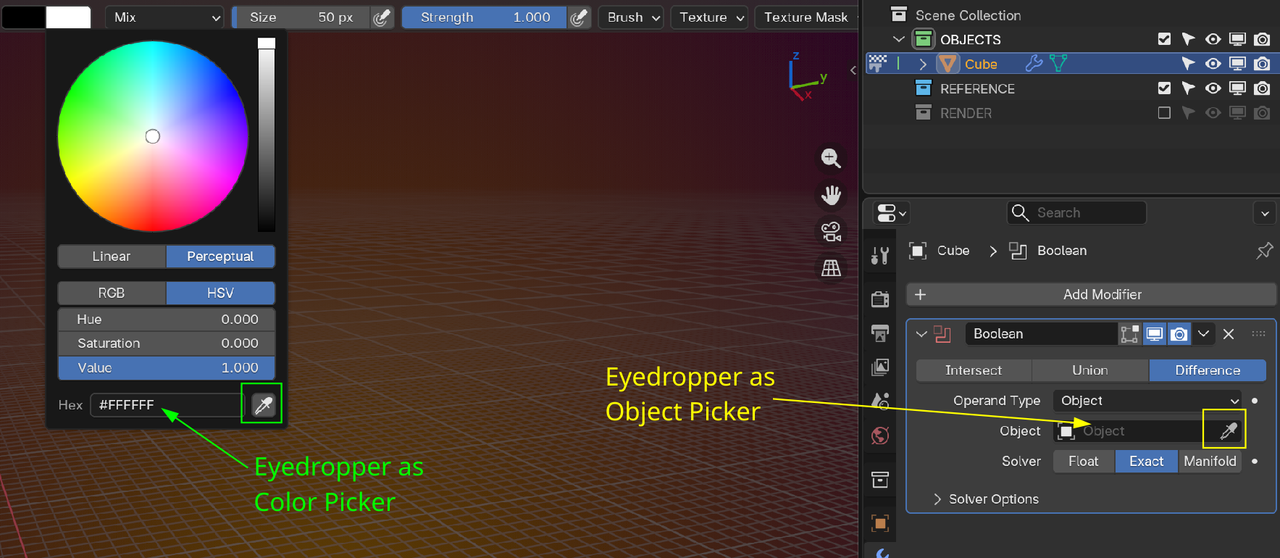Viewport: 1280px width, 558px height.
Task: Open the Output properties tab icon
Action: 880,333
